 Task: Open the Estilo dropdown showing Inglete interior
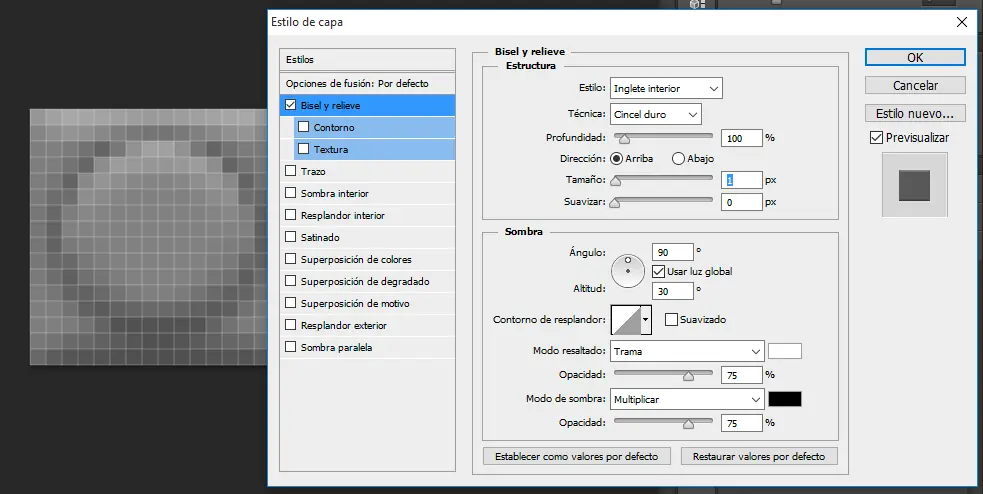pos(666,89)
